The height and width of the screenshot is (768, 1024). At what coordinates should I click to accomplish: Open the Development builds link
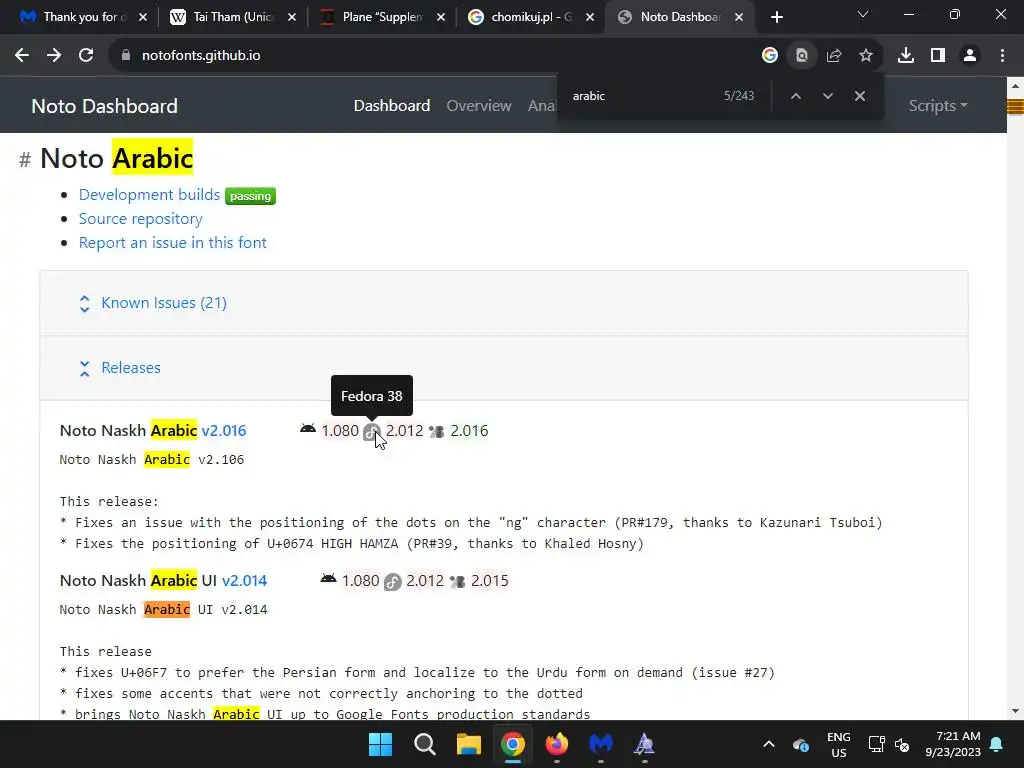149,195
